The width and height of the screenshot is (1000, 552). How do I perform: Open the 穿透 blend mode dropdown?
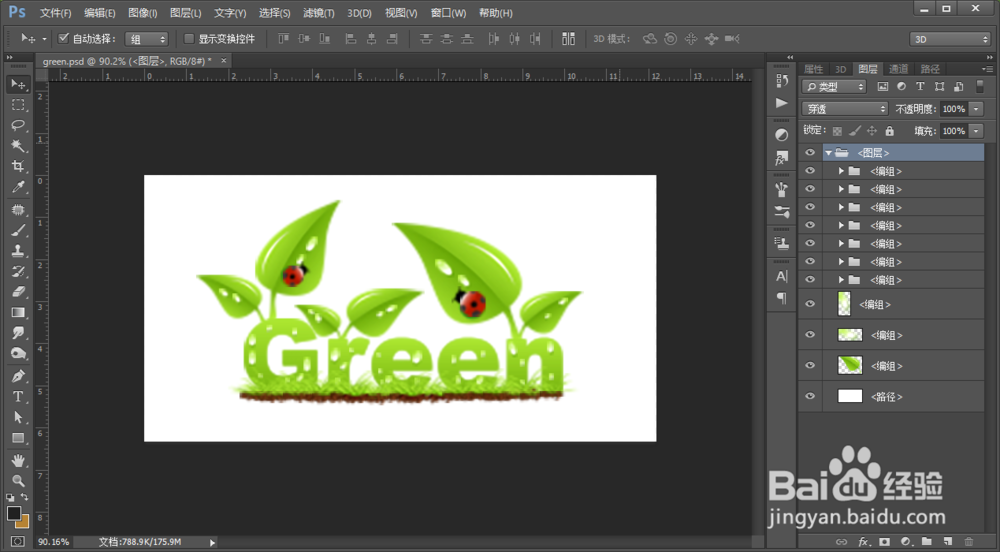click(845, 109)
